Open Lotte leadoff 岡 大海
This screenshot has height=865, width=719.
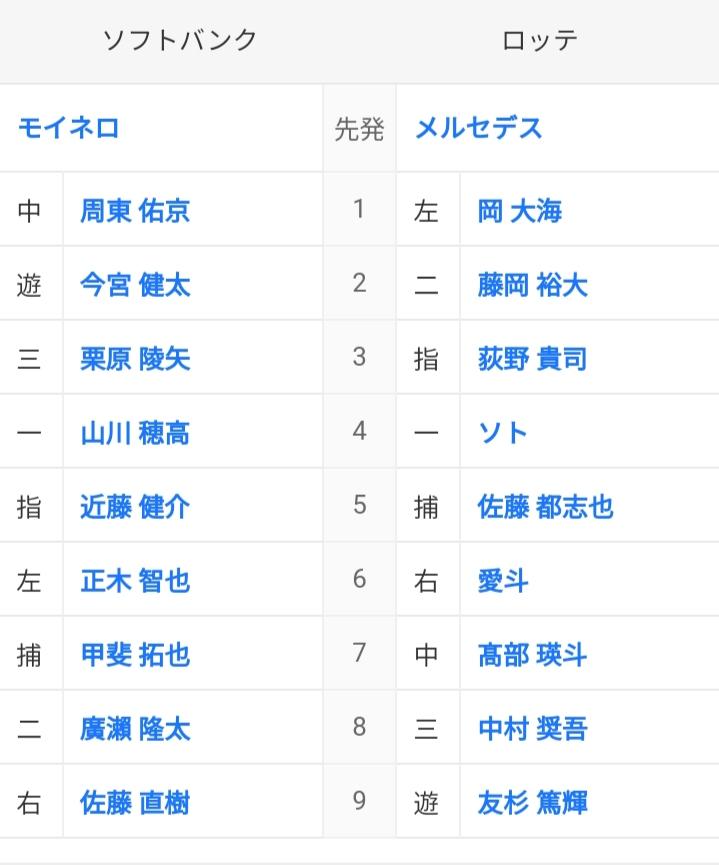click(520, 210)
